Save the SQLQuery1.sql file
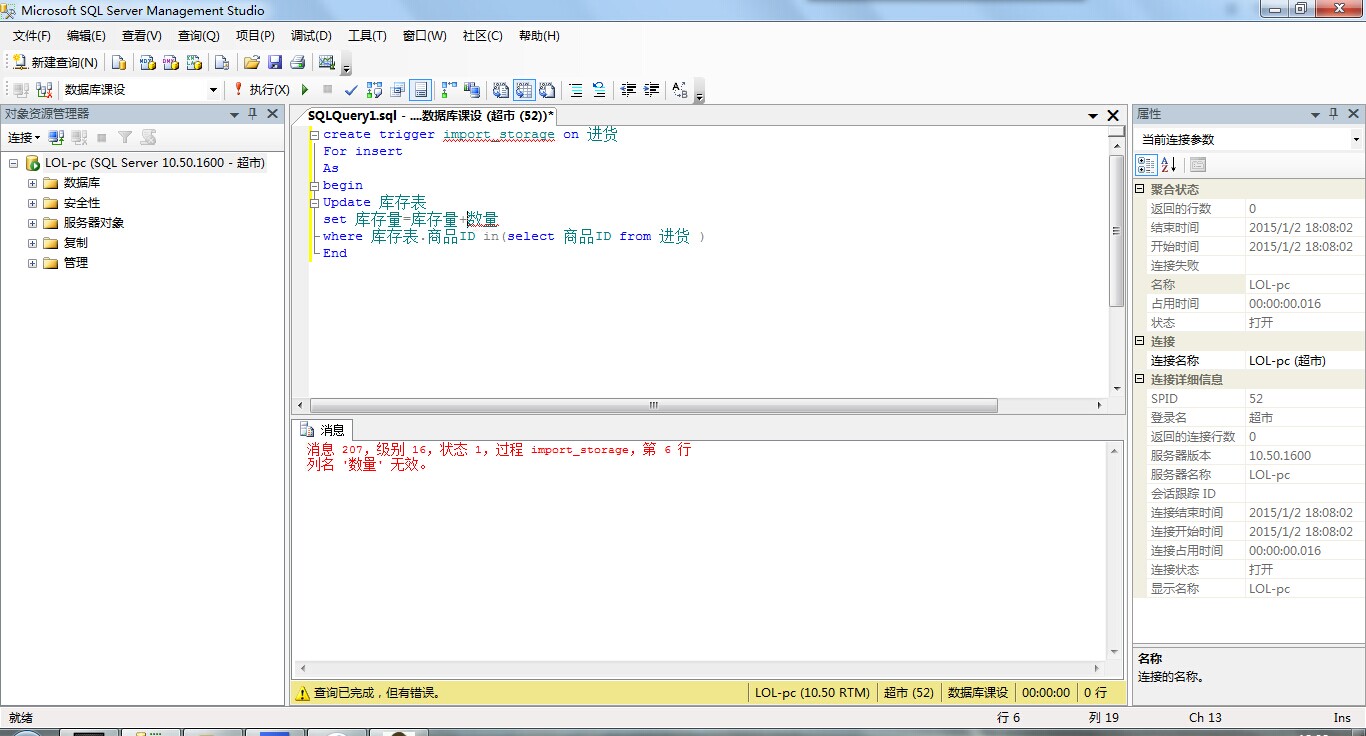Viewport: 1366px width, 736px height. (275, 62)
